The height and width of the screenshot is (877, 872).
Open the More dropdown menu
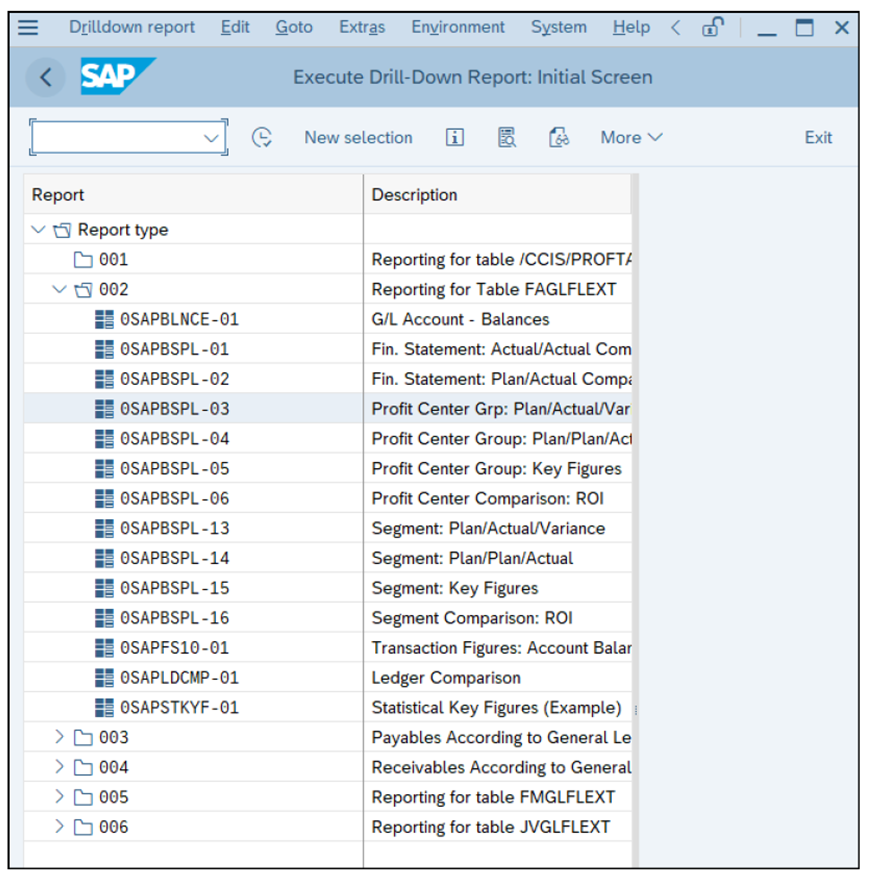pos(631,138)
